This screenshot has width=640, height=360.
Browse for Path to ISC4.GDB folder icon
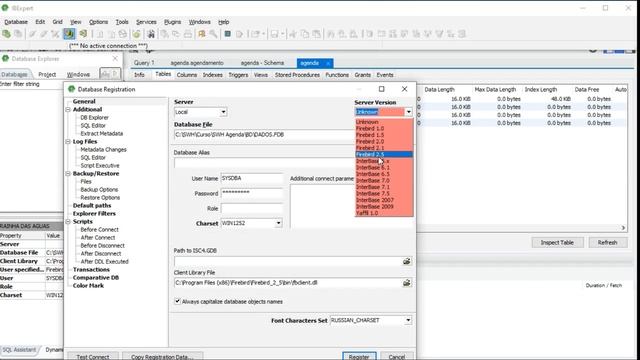click(407, 261)
